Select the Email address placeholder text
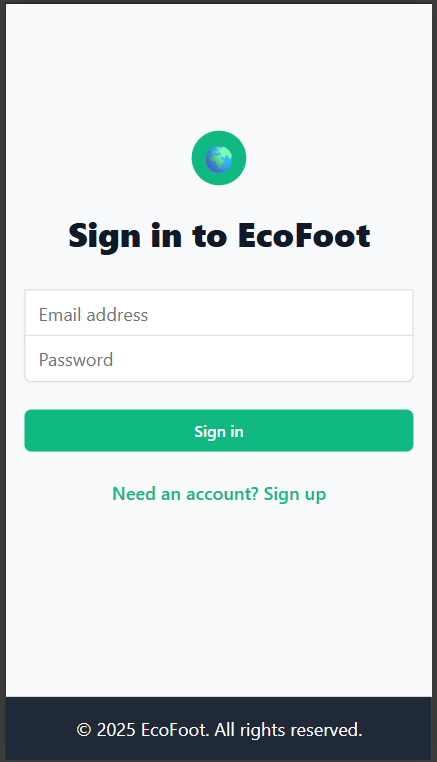Image resolution: width=437 pixels, height=762 pixels. coord(93,315)
